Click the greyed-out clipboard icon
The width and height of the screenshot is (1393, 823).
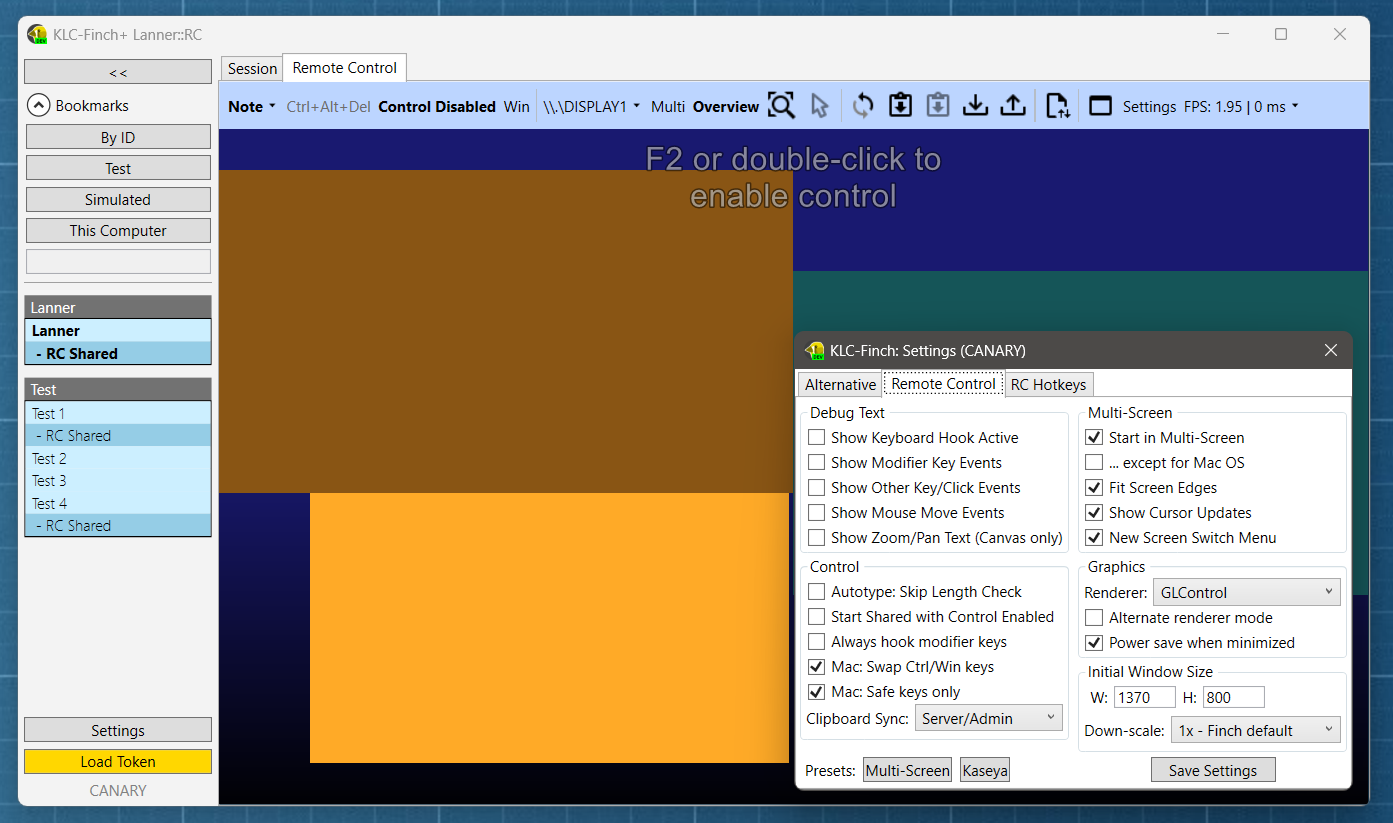[x=937, y=105]
